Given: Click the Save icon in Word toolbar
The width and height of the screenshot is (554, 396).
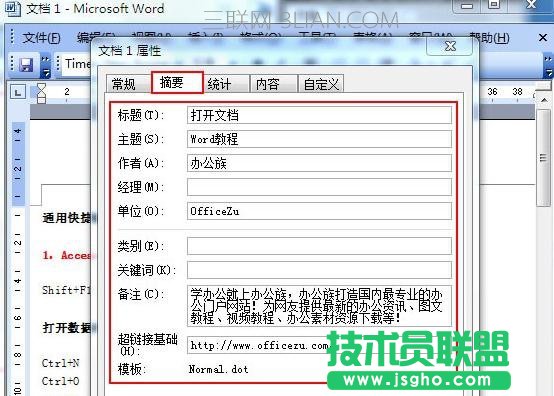Looking at the screenshot, I should [26, 65].
